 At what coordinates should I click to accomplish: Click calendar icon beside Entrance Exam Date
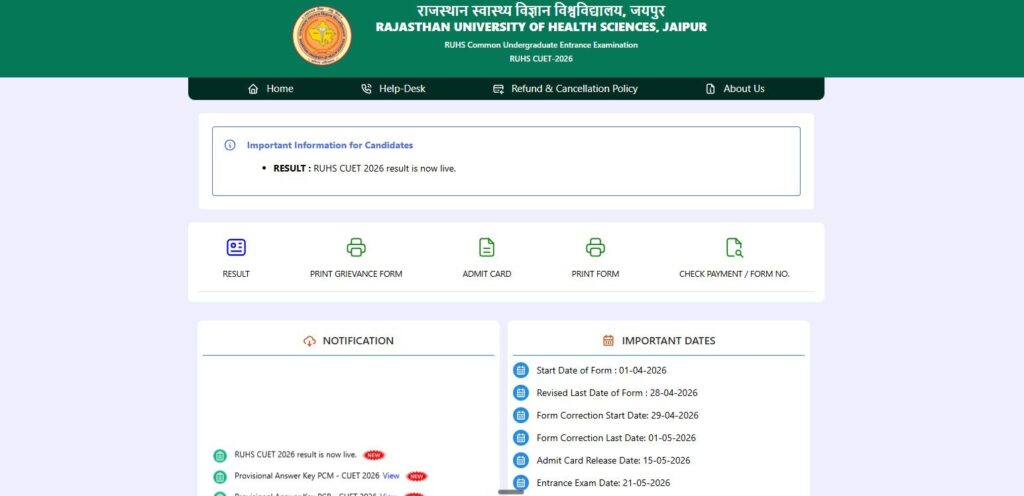point(520,483)
